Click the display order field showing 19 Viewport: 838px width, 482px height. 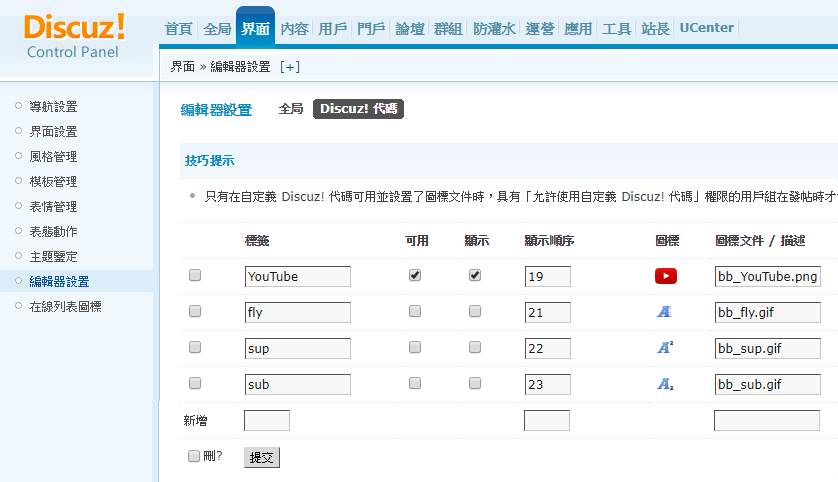pyautogui.click(x=547, y=276)
